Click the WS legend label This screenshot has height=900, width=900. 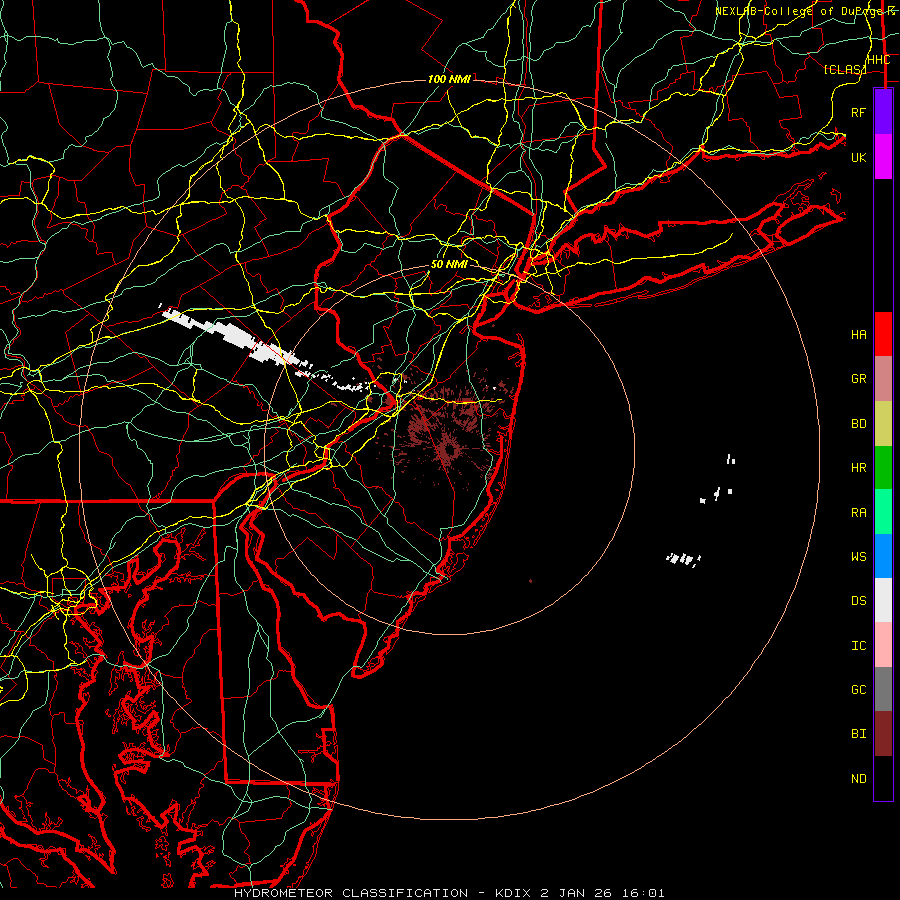click(x=859, y=557)
